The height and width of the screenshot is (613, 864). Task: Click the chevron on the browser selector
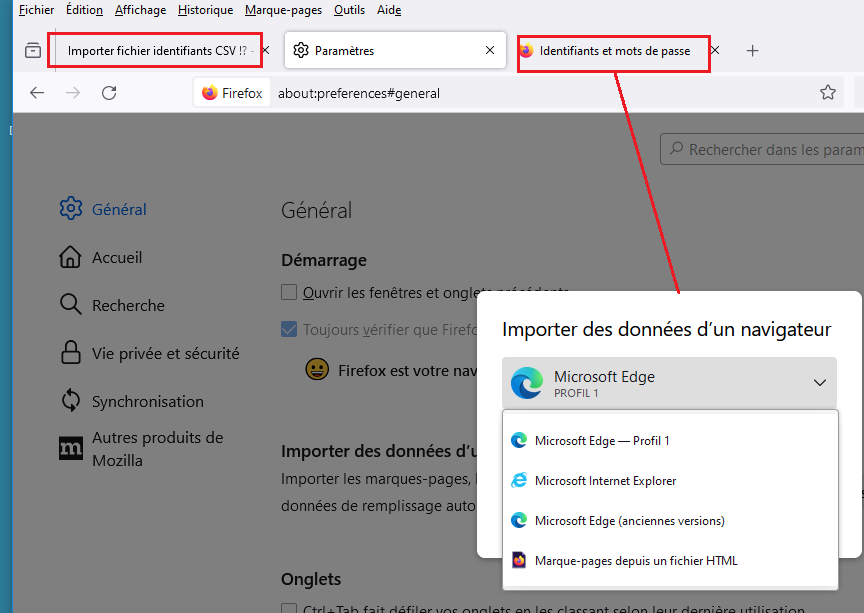(x=819, y=383)
